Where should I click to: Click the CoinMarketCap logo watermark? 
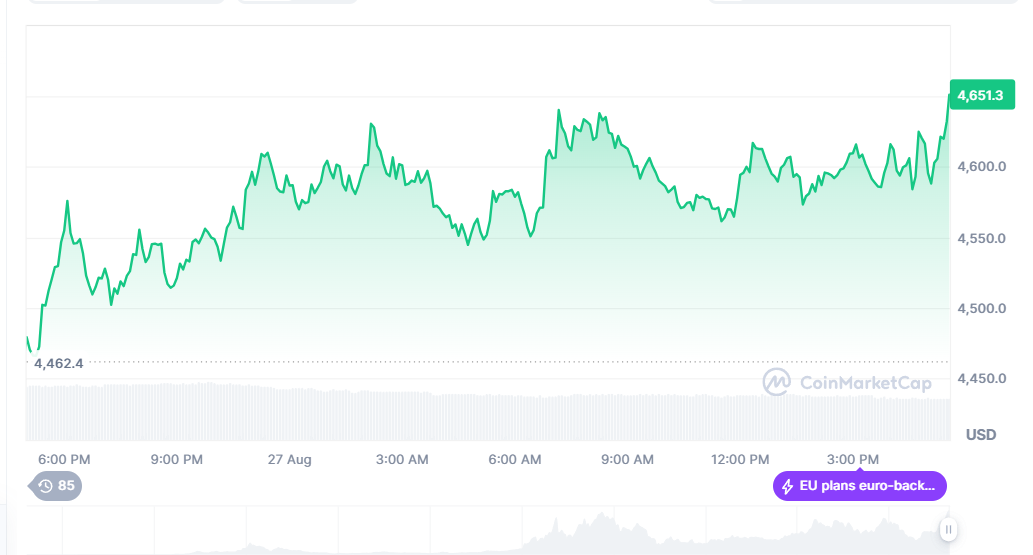click(846, 382)
